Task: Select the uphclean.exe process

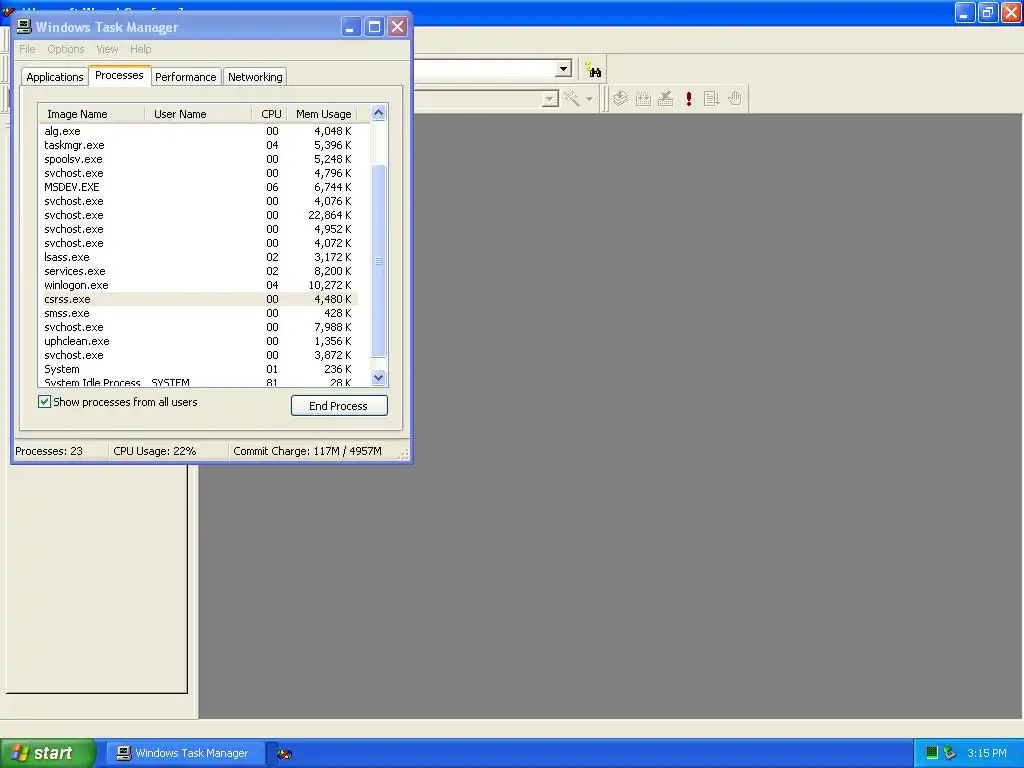Action: (199, 342)
